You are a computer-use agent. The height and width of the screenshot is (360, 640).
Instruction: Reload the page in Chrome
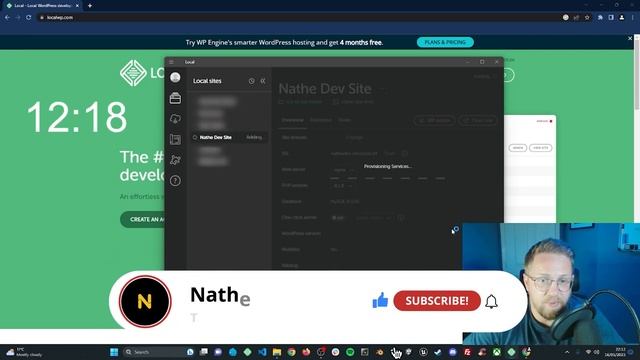pos(29,18)
